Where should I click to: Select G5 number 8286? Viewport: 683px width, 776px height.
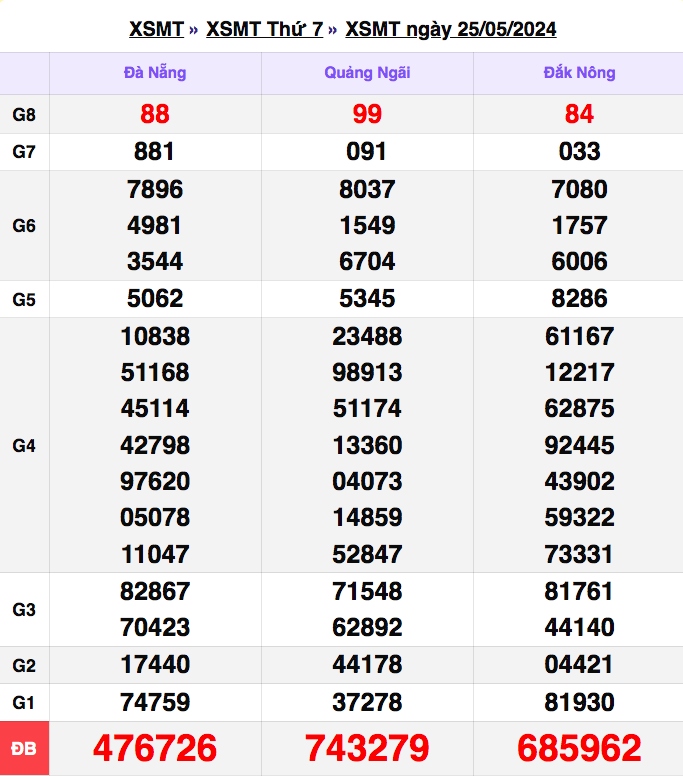pos(580,298)
